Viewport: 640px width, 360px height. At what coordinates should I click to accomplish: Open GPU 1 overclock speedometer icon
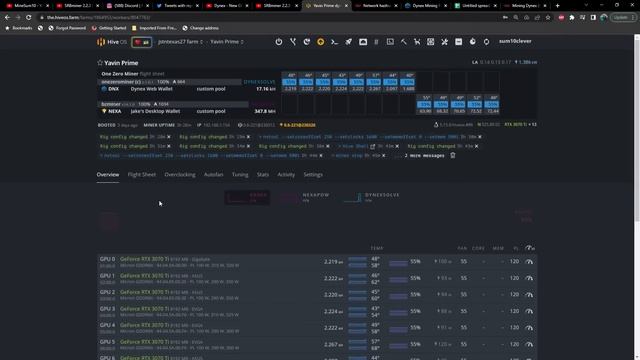(529, 278)
